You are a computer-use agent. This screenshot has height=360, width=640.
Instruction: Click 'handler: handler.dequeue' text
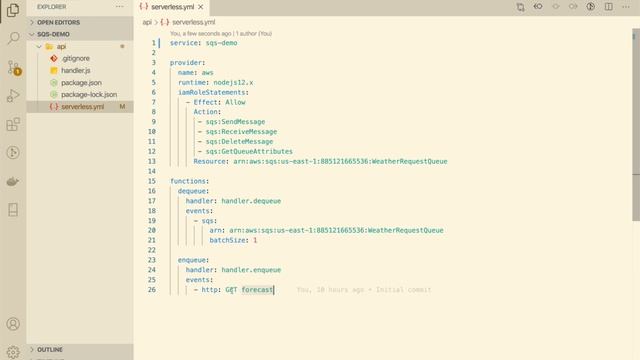point(233,201)
